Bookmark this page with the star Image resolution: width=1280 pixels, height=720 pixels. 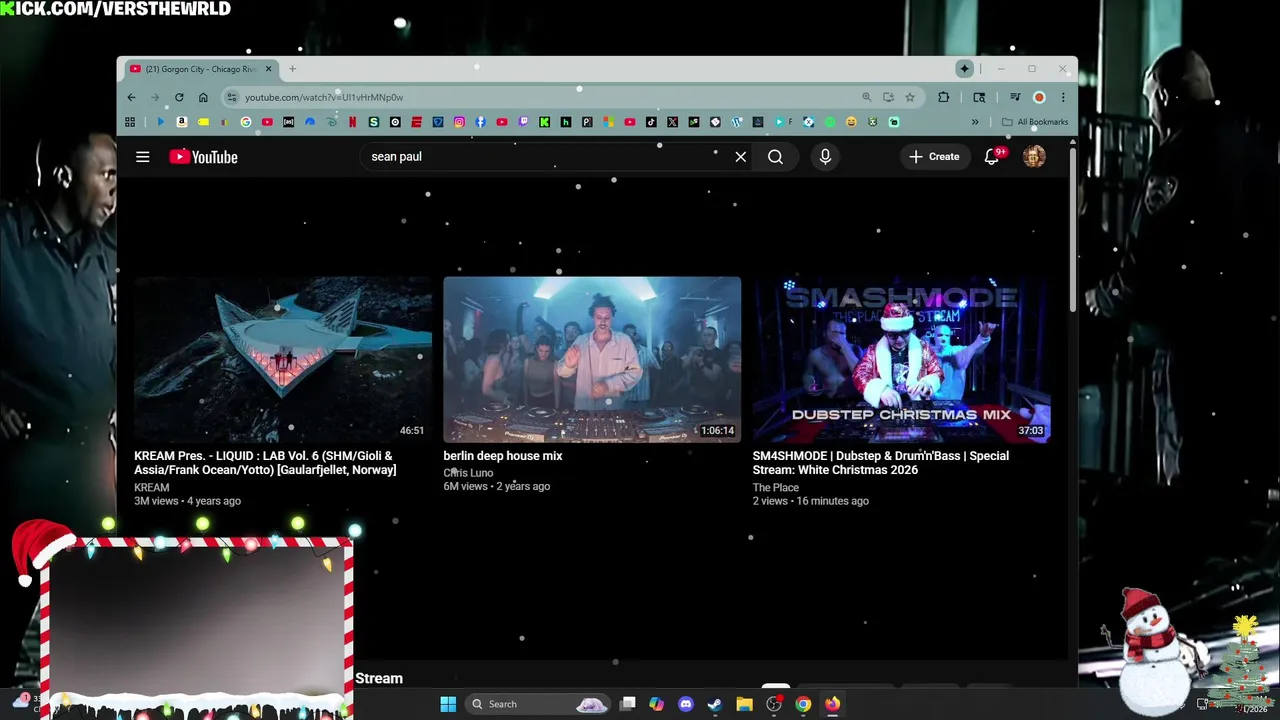[910, 97]
